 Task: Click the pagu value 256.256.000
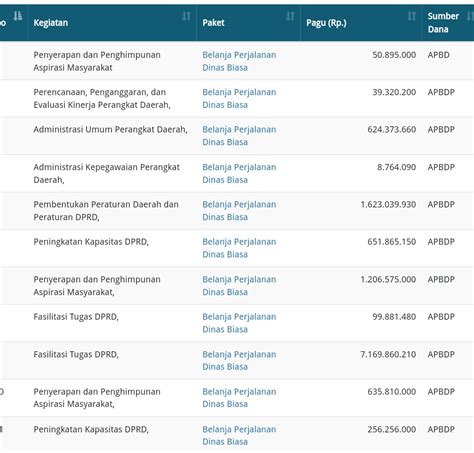(392, 429)
